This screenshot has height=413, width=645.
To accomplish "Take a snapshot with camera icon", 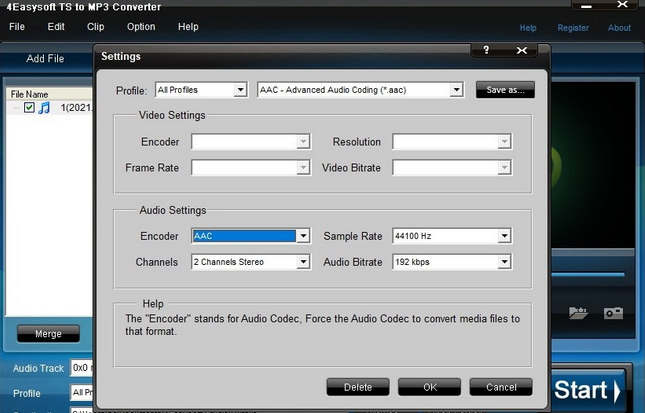I will (613, 313).
